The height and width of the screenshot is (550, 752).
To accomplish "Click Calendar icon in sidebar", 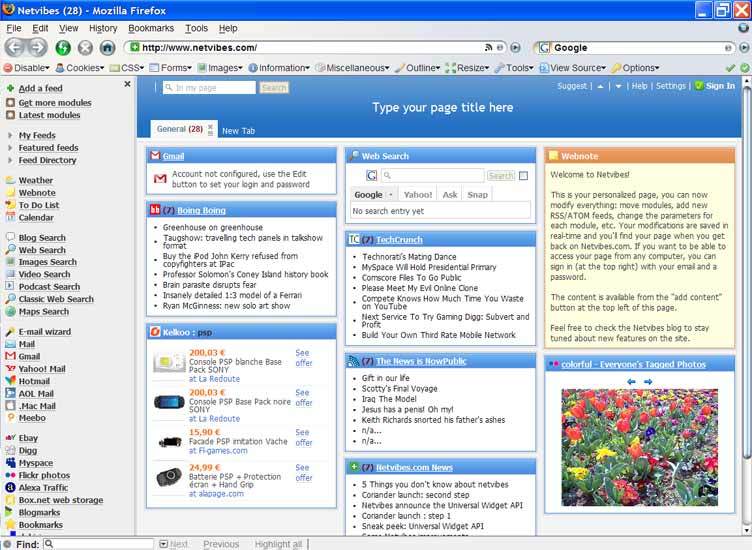I will (x=10, y=217).
